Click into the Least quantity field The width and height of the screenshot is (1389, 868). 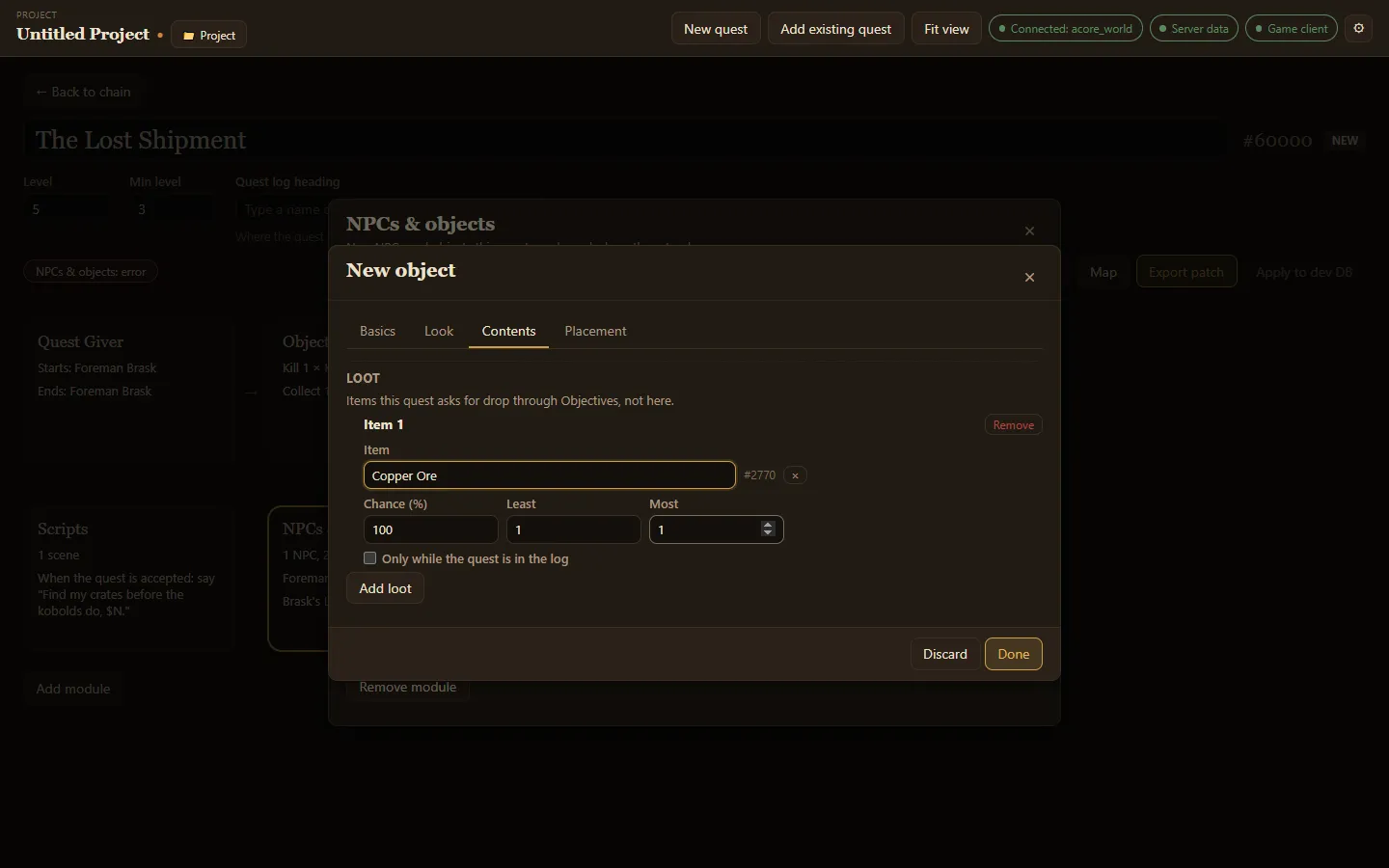[573, 529]
